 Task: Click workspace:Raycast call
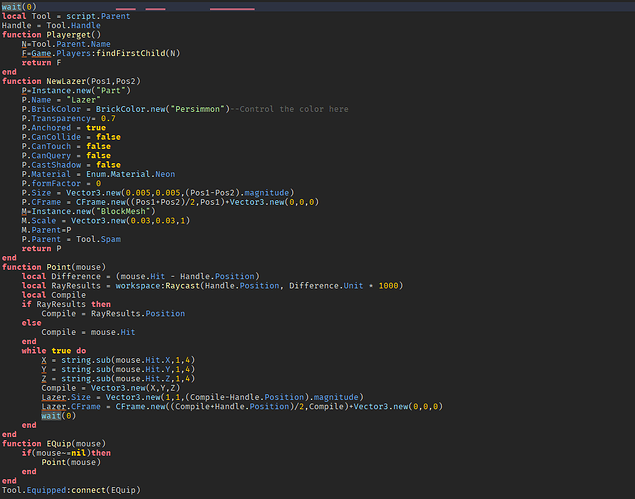[x=158, y=286]
